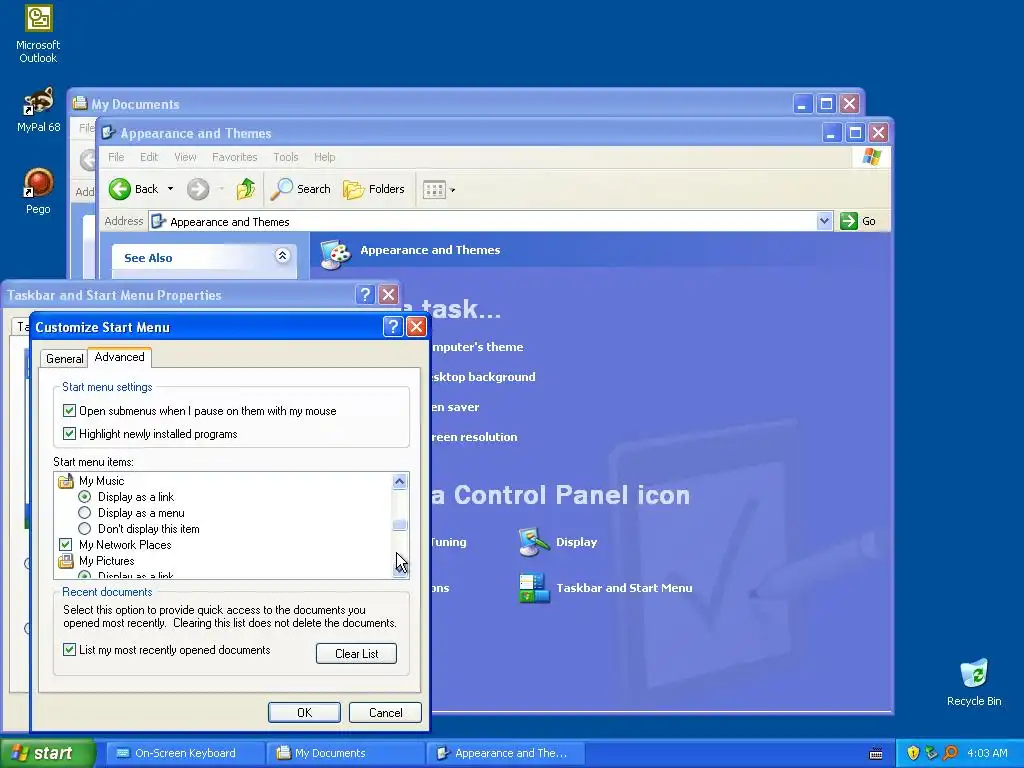Click the question mark help button in Customize Start Menu
This screenshot has height=768, width=1024.
392,327
